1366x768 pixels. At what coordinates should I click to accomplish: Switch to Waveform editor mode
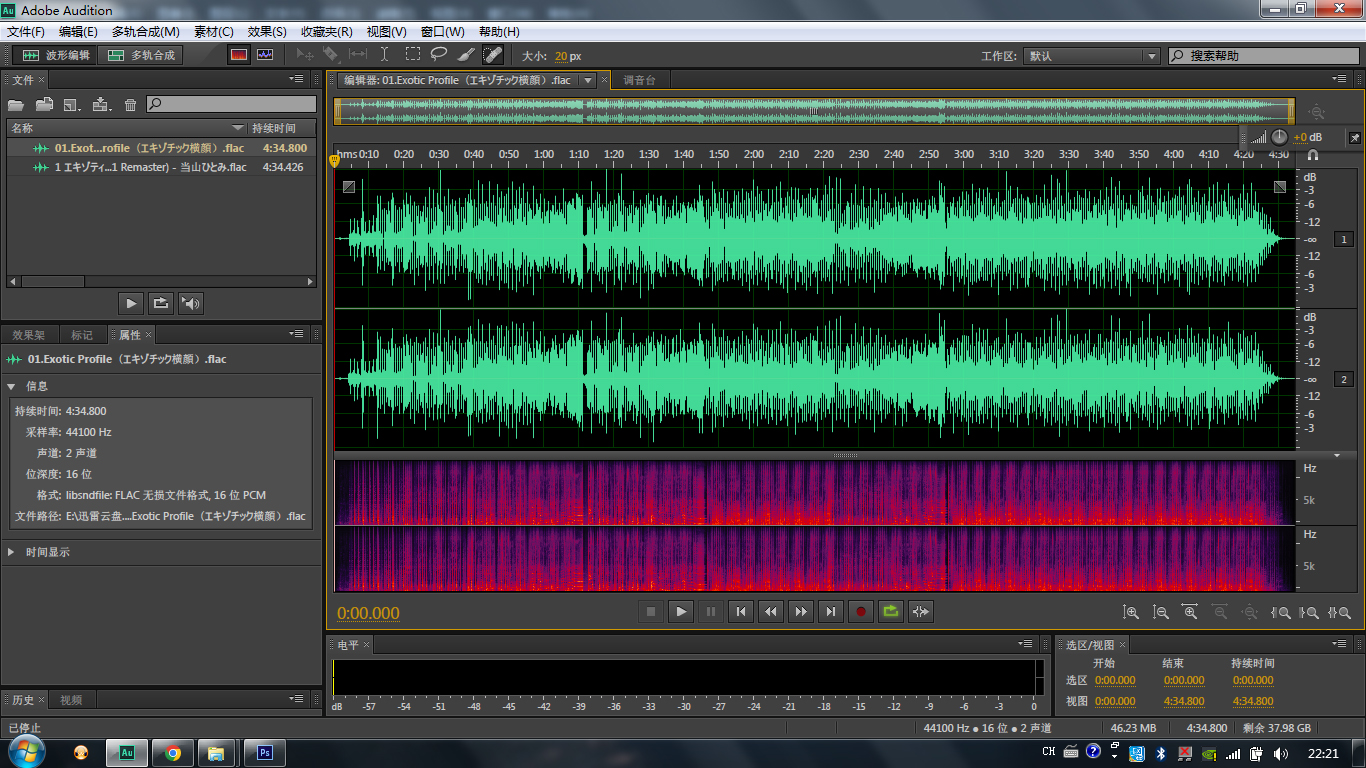pos(56,55)
